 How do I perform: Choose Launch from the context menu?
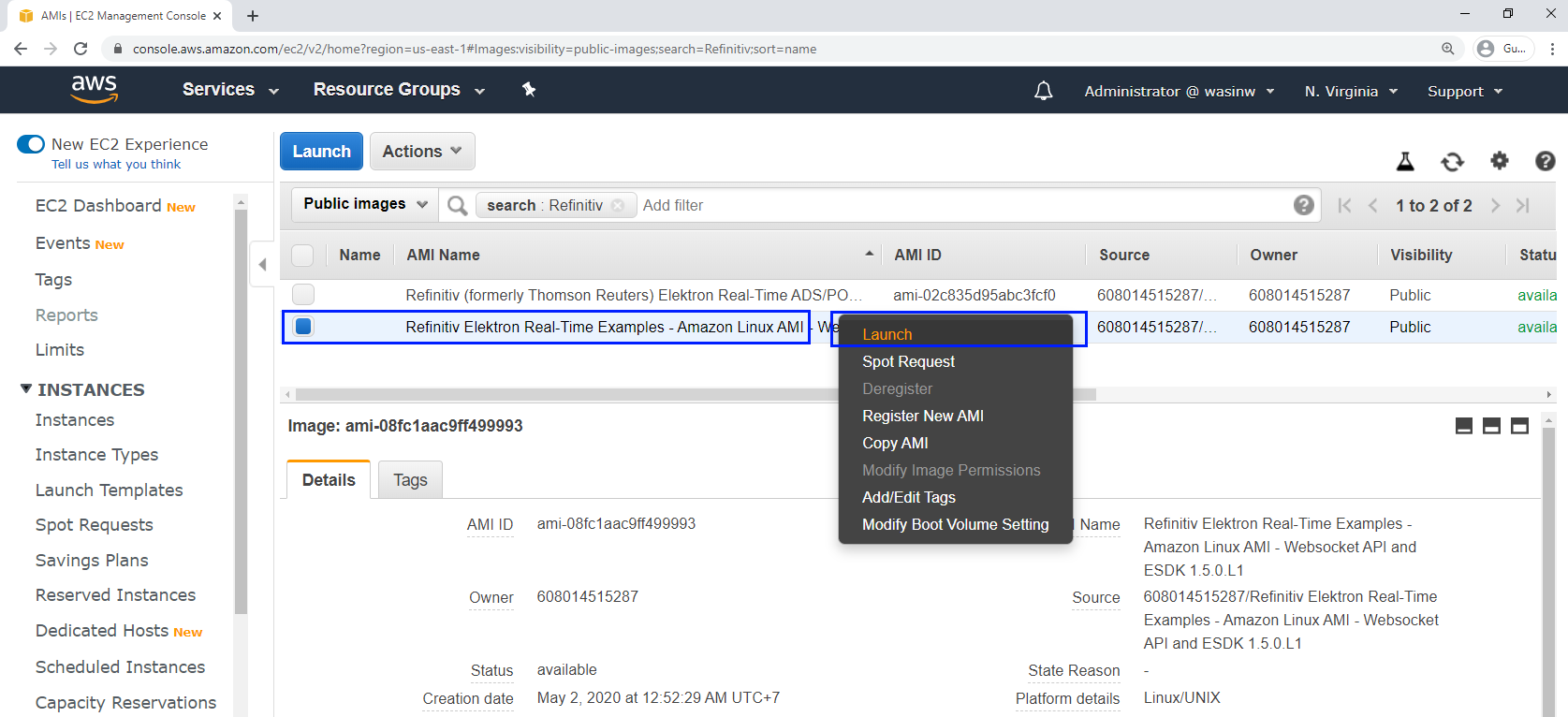887,334
